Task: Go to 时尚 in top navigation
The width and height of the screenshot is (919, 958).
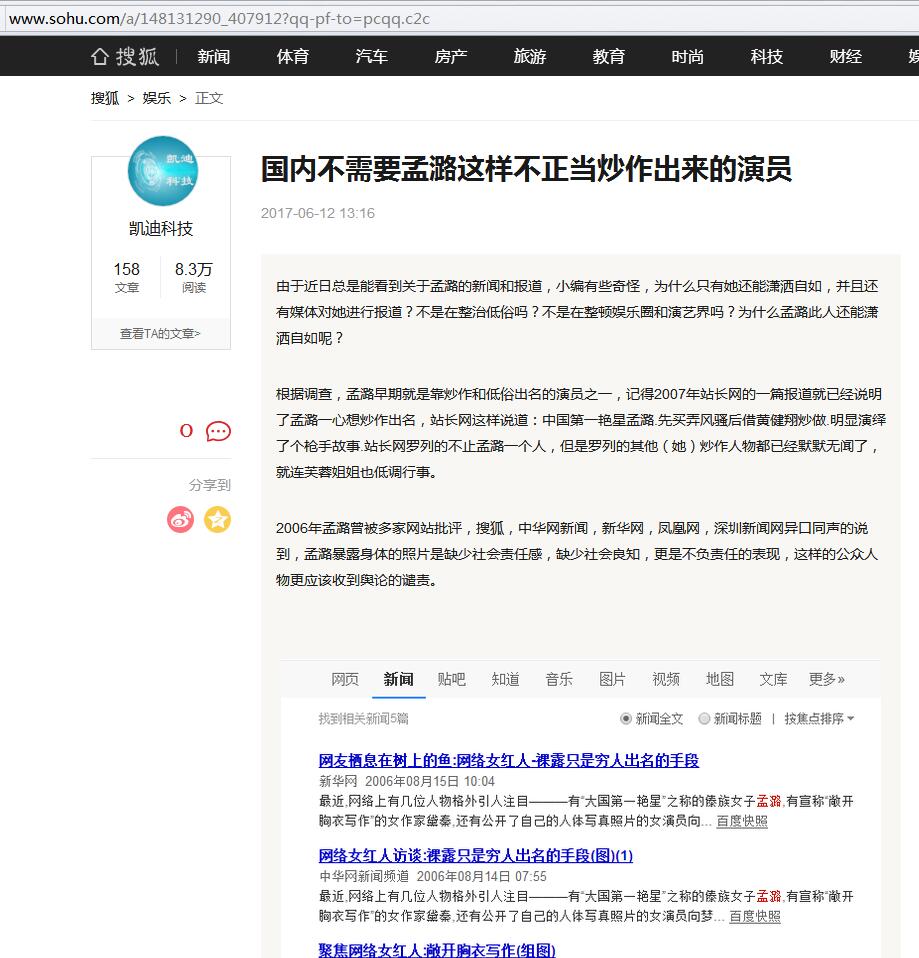Action: coord(687,57)
